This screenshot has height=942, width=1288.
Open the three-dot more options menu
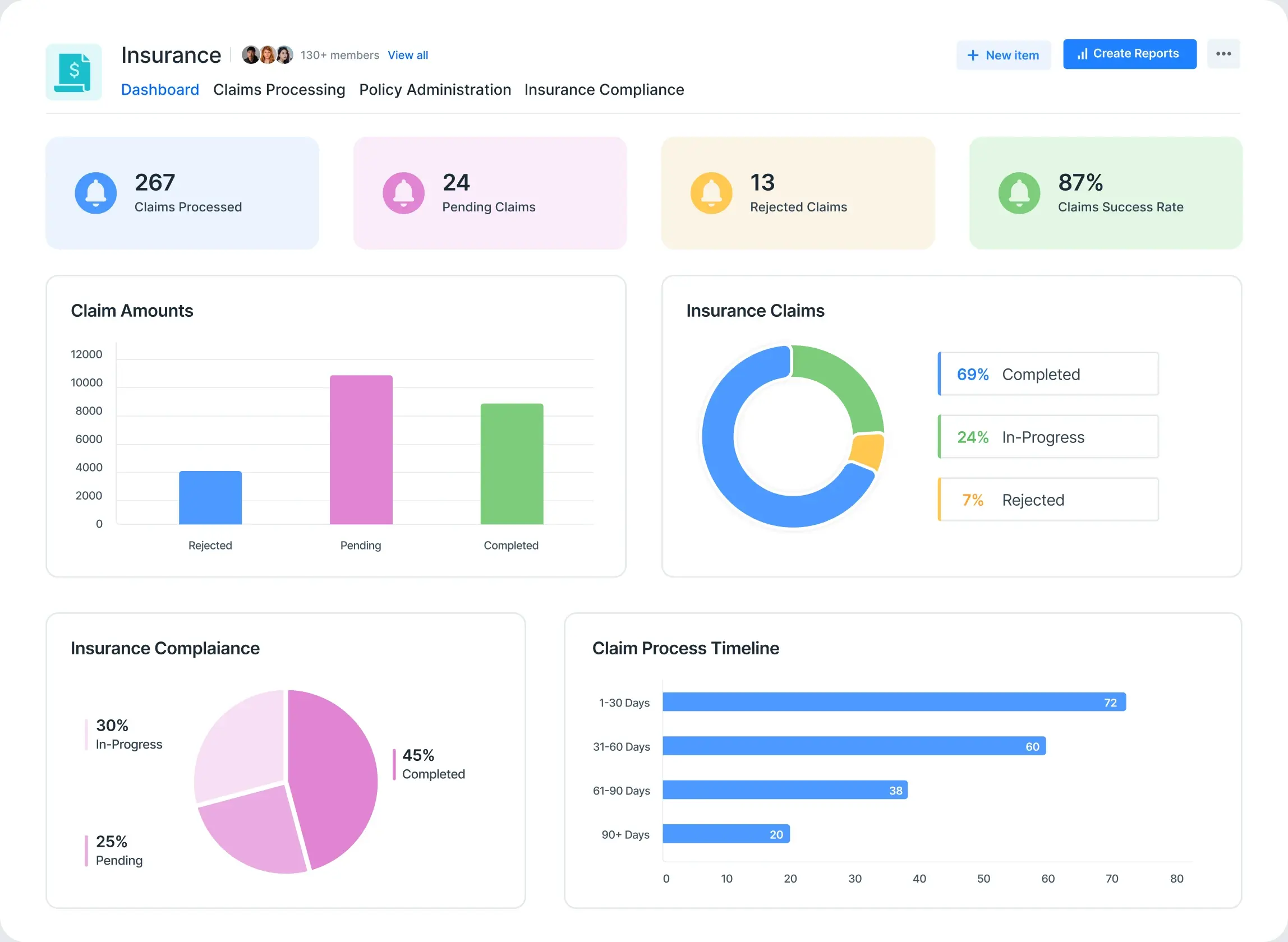coord(1223,54)
